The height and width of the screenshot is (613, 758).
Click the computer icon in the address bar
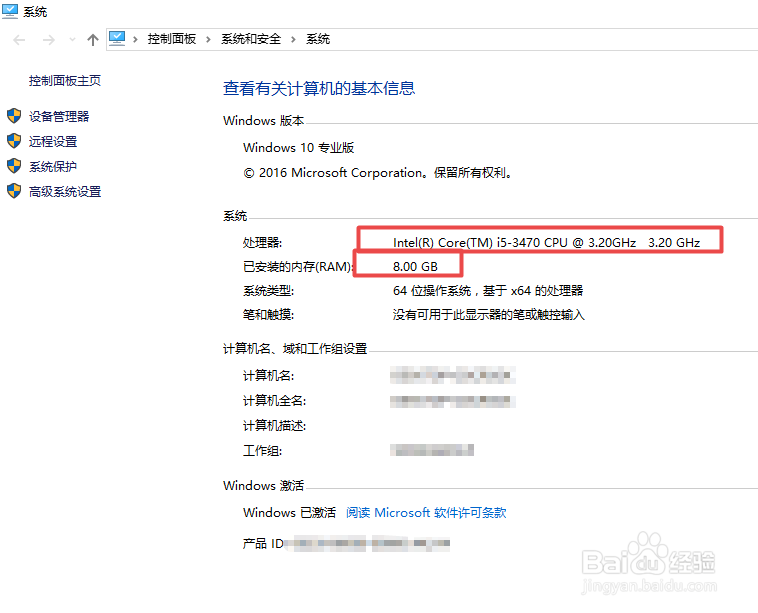click(117, 39)
